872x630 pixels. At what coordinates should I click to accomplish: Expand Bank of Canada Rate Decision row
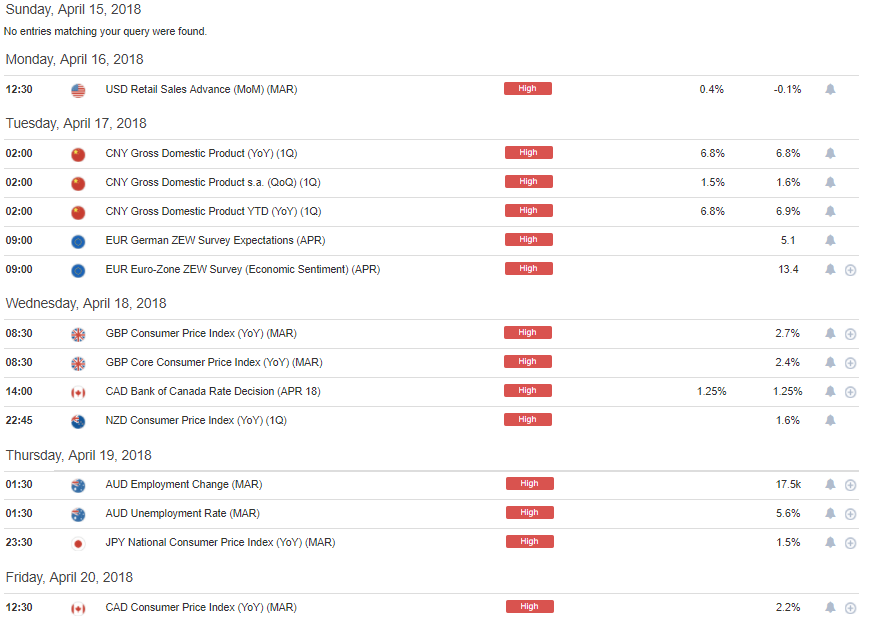click(850, 392)
